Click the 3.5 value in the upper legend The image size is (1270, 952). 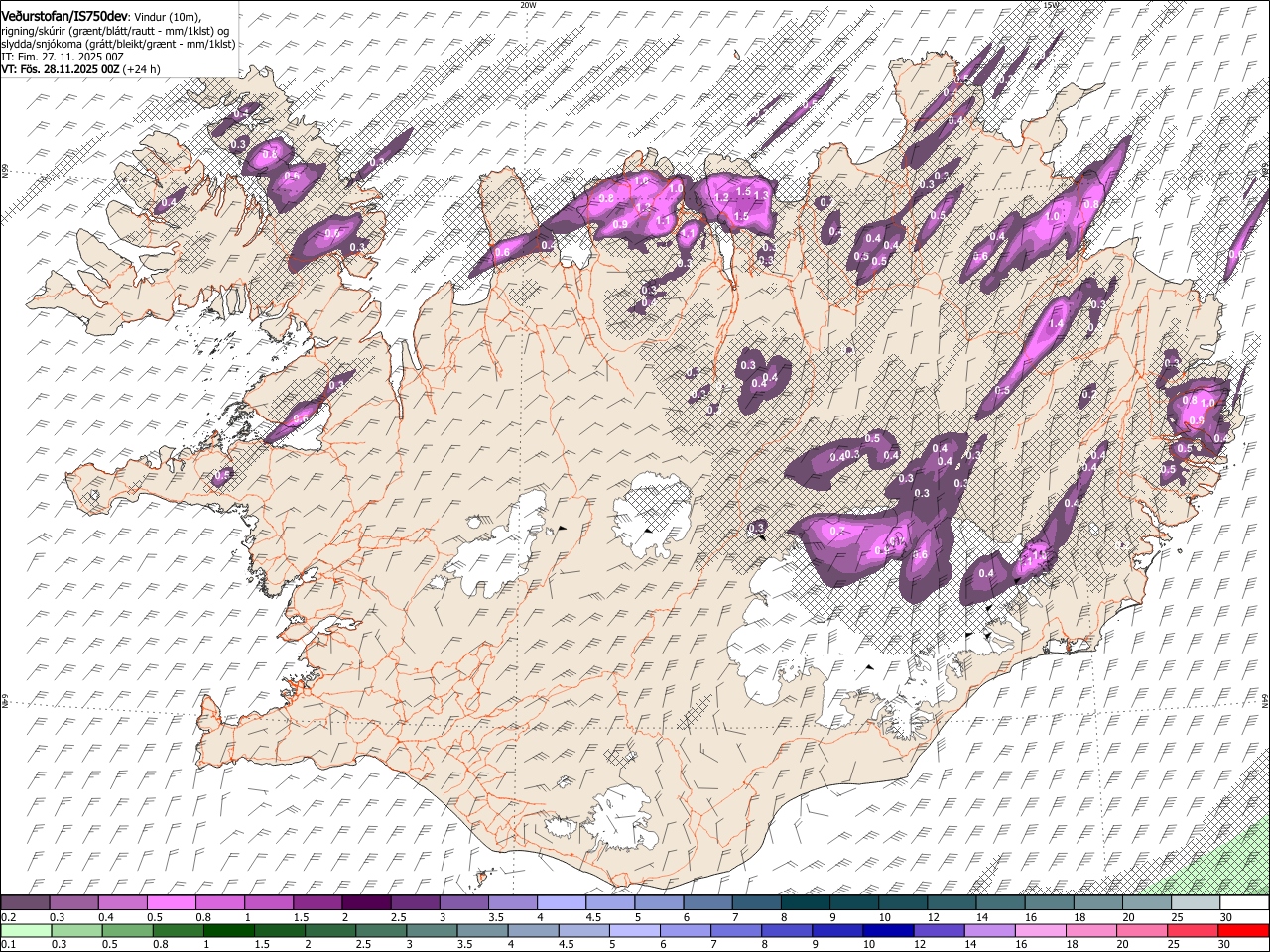[x=496, y=917]
